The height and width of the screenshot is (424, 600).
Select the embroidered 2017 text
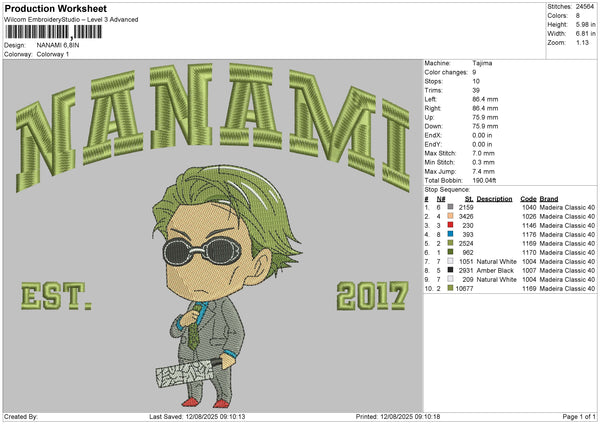pyautogui.click(x=373, y=296)
